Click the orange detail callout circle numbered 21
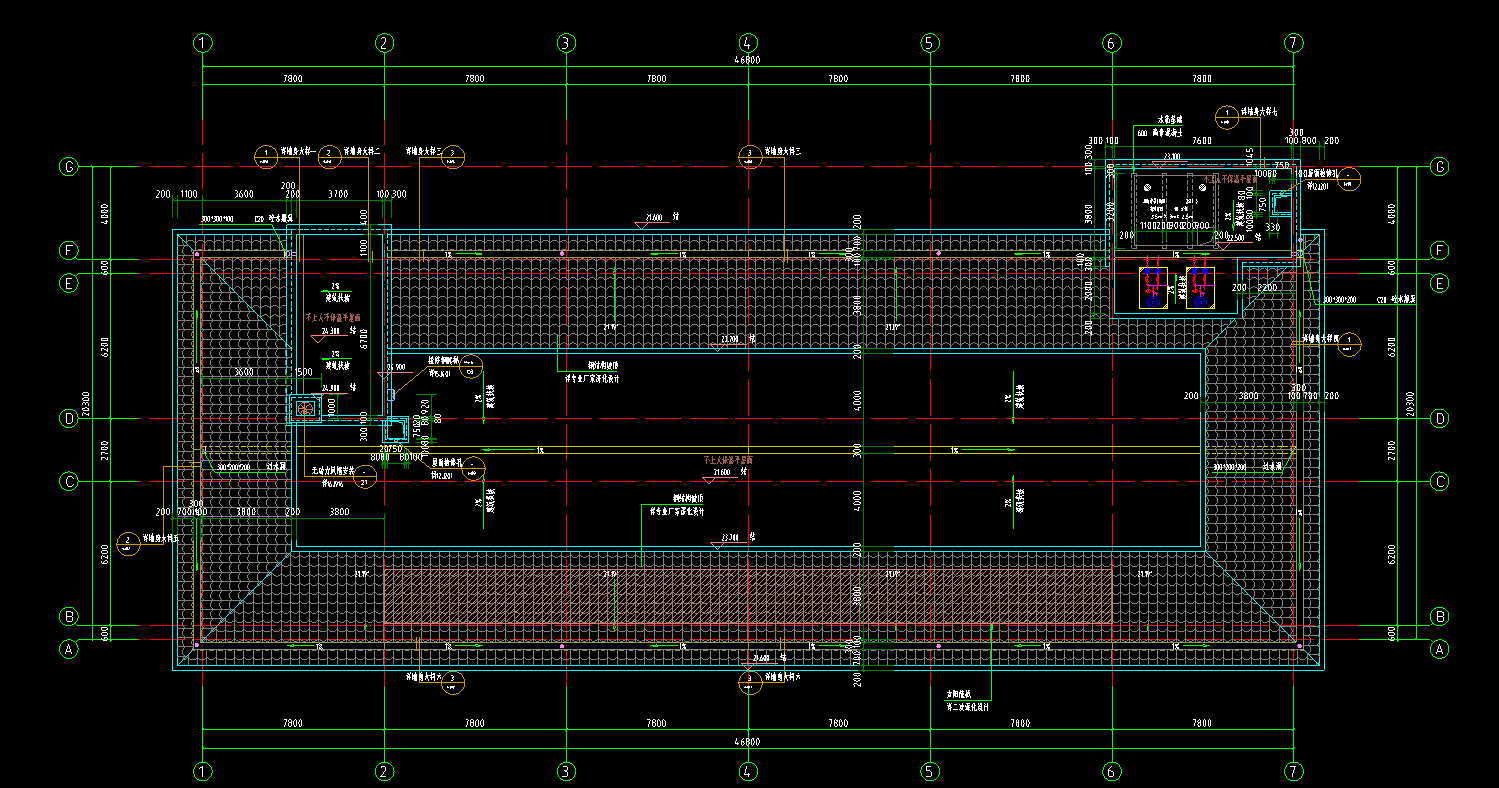1499x788 pixels. point(366,483)
